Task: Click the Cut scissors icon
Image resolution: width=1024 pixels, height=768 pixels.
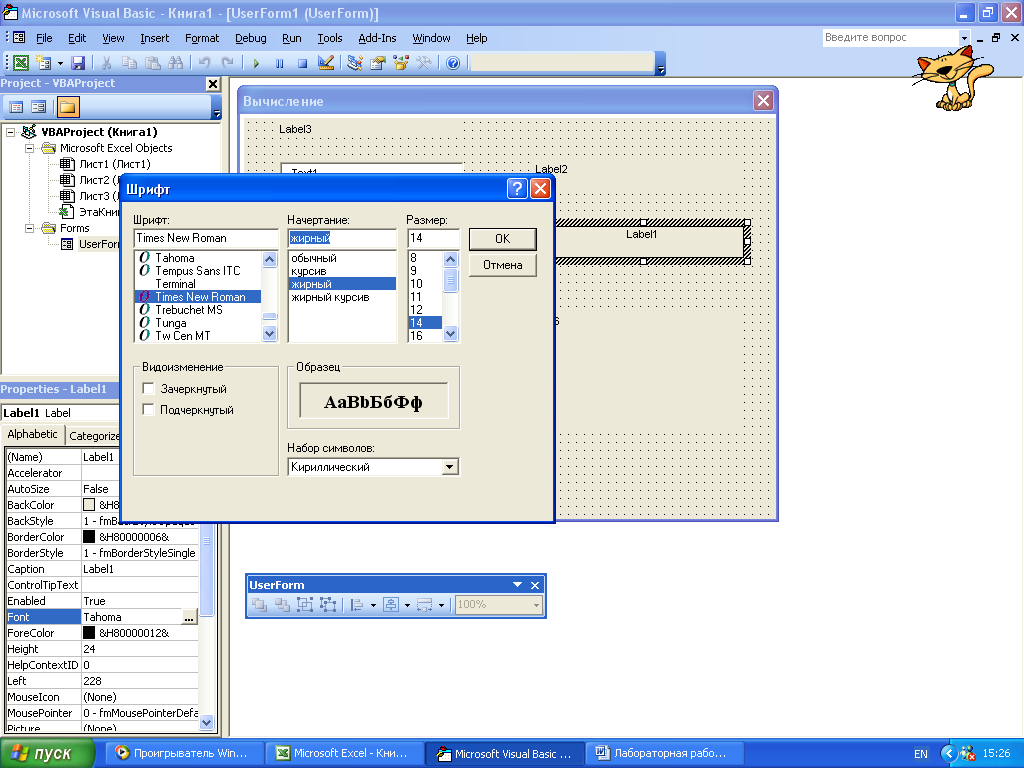Action: click(106, 63)
